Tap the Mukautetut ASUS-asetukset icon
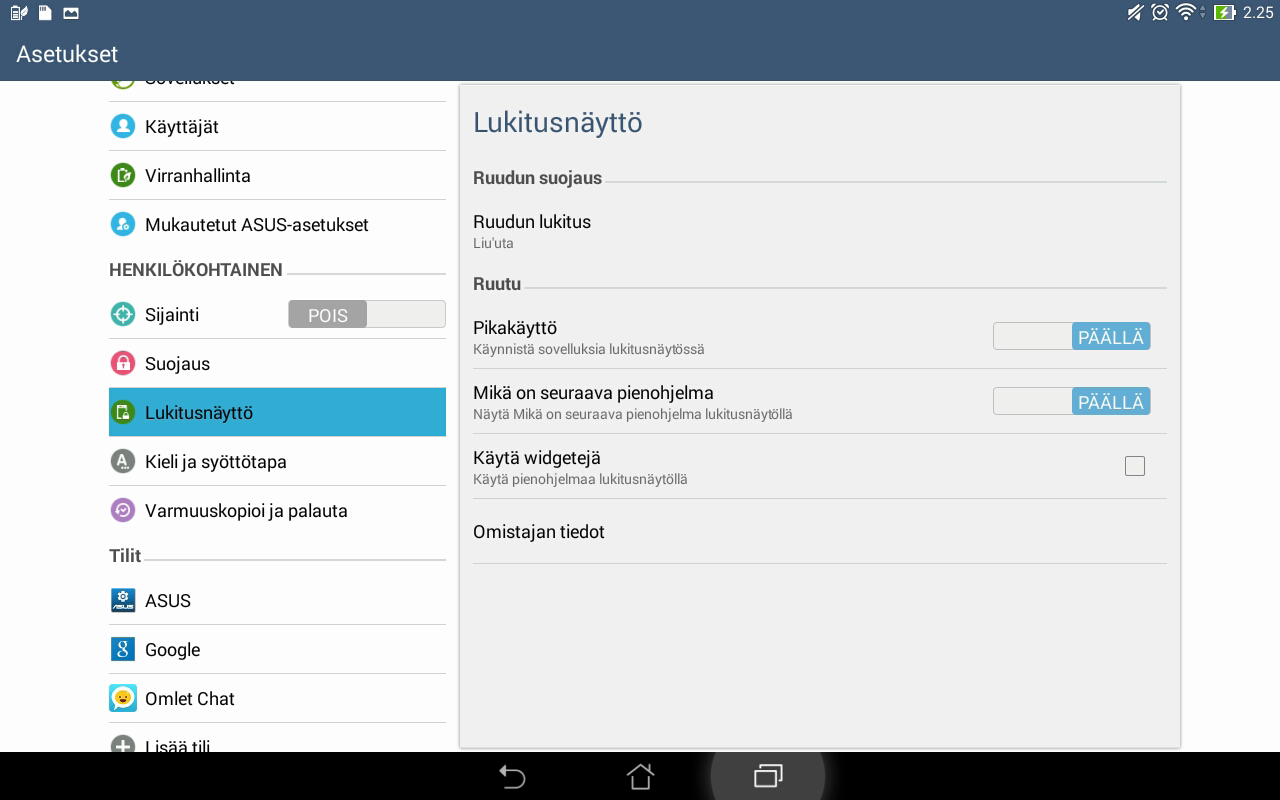This screenshot has height=800, width=1280. click(x=122, y=224)
